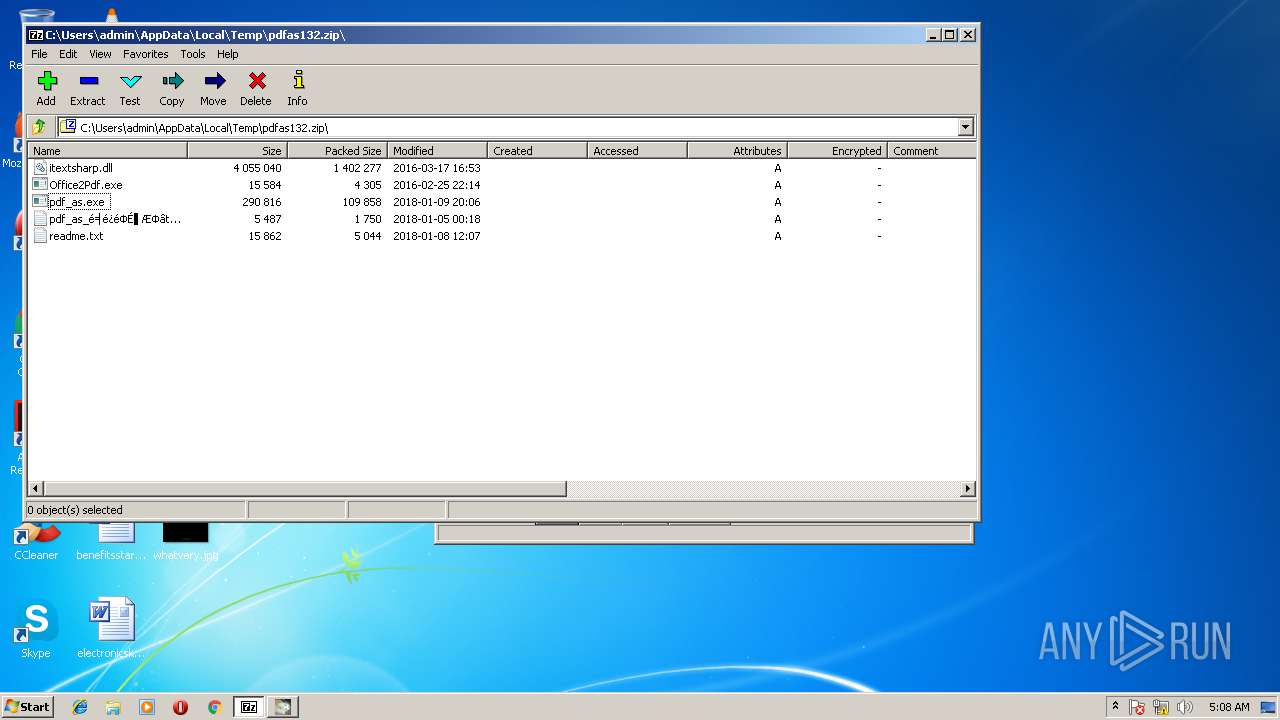Viewport: 1280px width, 720px height.
Task: Select itextsharp.dll file
Action: click(81, 168)
